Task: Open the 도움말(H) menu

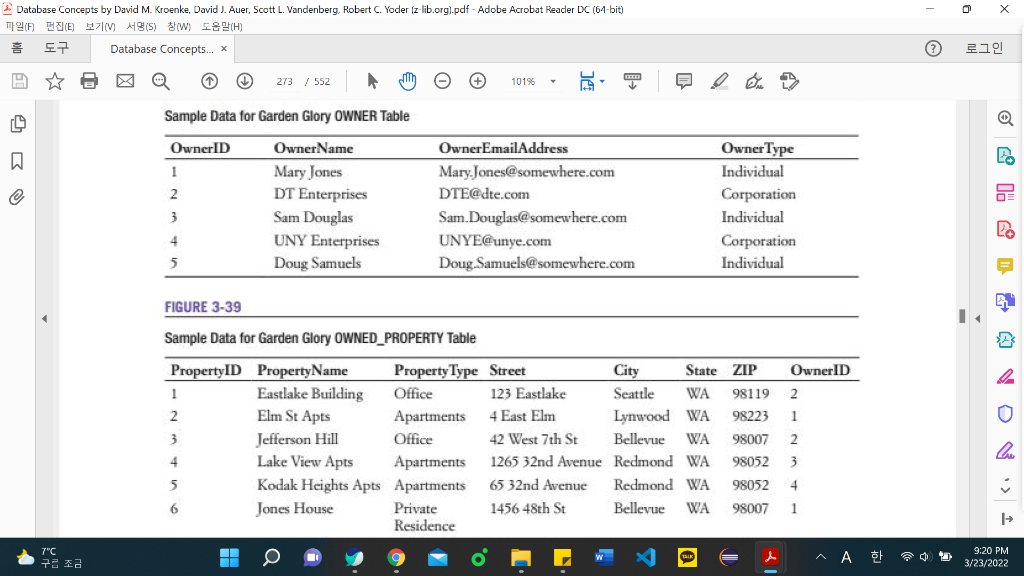Action: (x=221, y=26)
